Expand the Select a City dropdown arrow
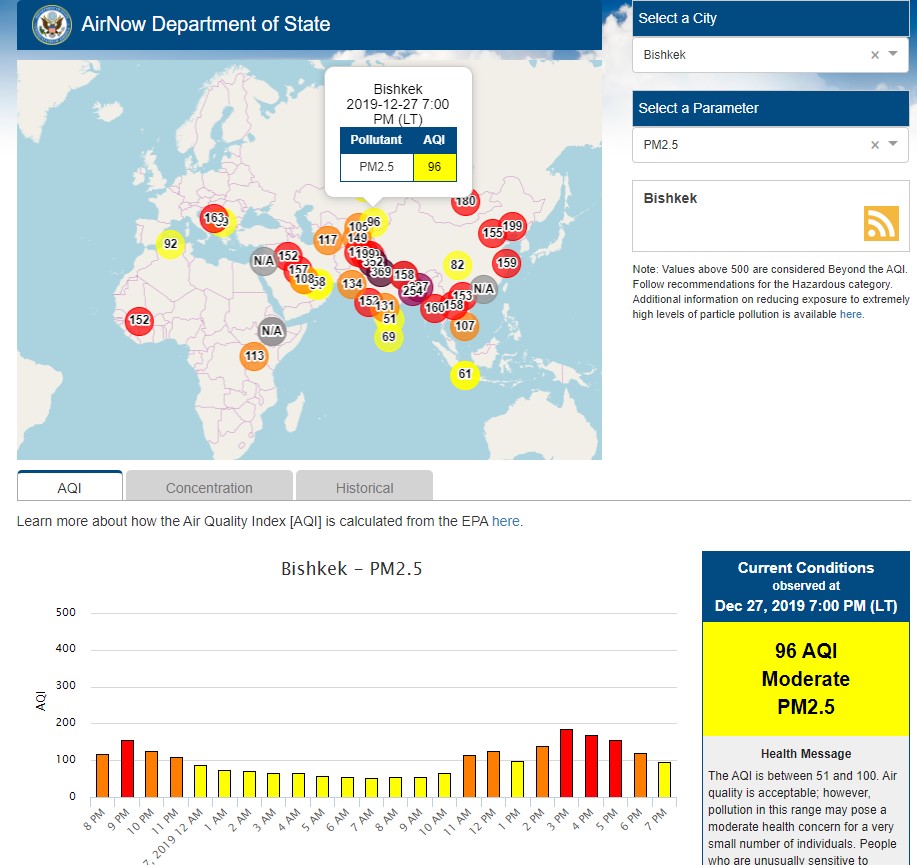The width and height of the screenshot is (917, 865). tap(893, 55)
